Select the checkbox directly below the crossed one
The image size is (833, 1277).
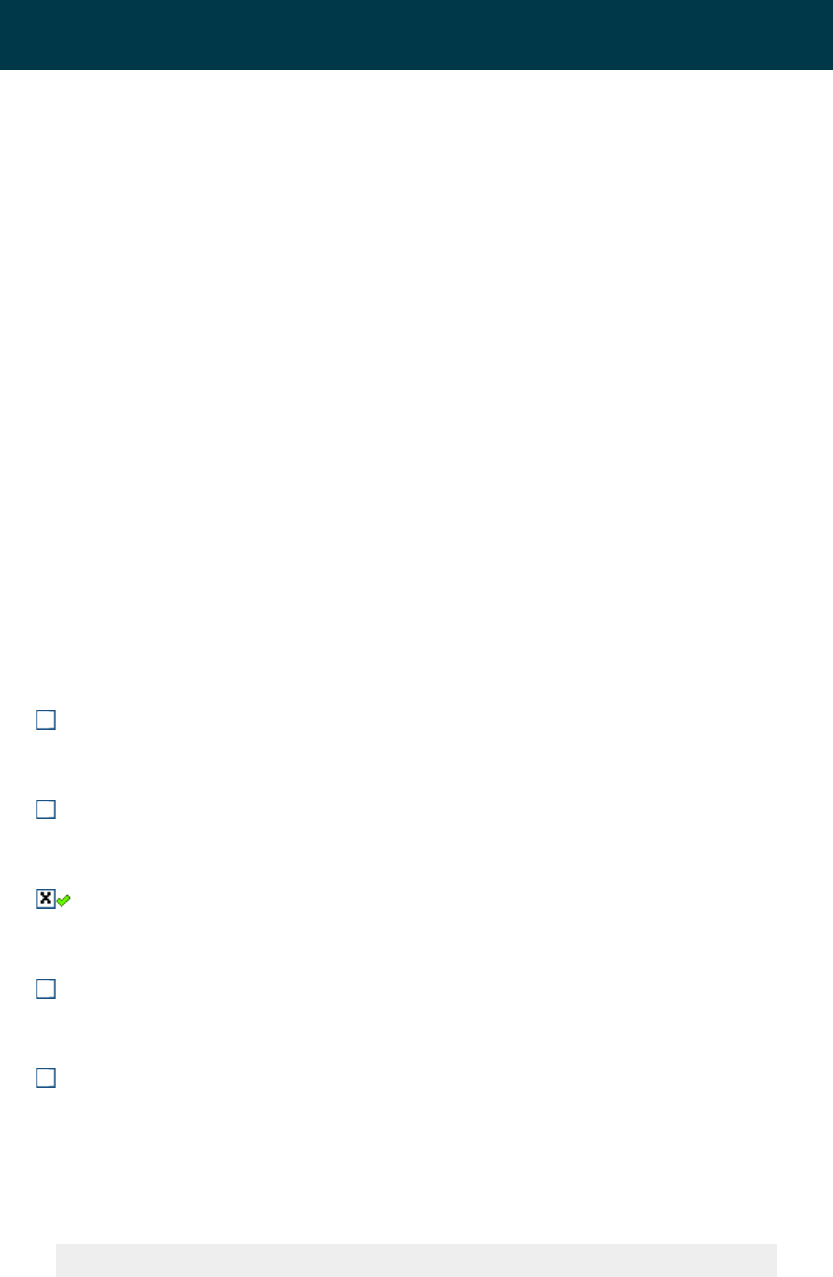coord(45,989)
